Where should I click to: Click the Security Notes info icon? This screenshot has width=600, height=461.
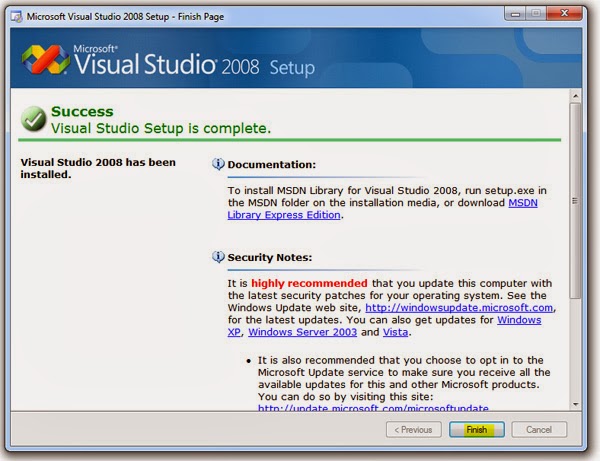click(218, 257)
